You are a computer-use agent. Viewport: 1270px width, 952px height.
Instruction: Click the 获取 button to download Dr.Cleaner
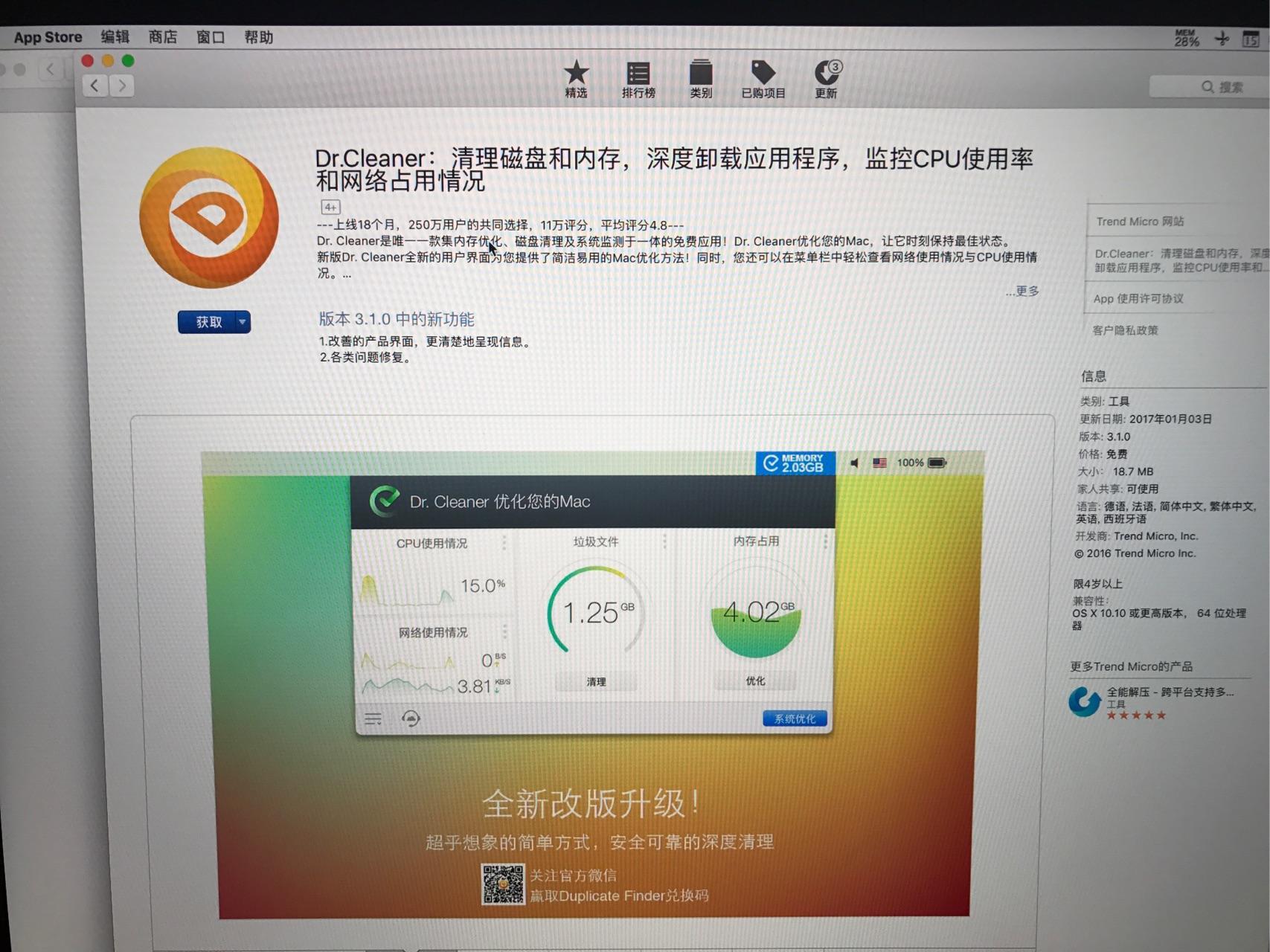click(207, 321)
